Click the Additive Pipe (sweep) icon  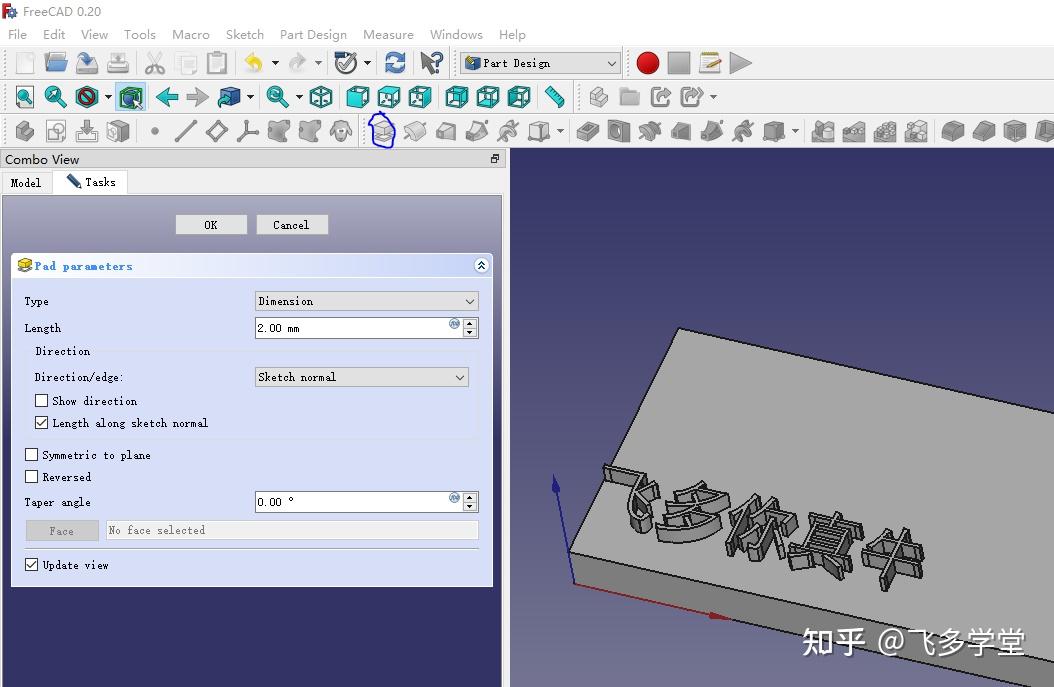[x=477, y=131]
